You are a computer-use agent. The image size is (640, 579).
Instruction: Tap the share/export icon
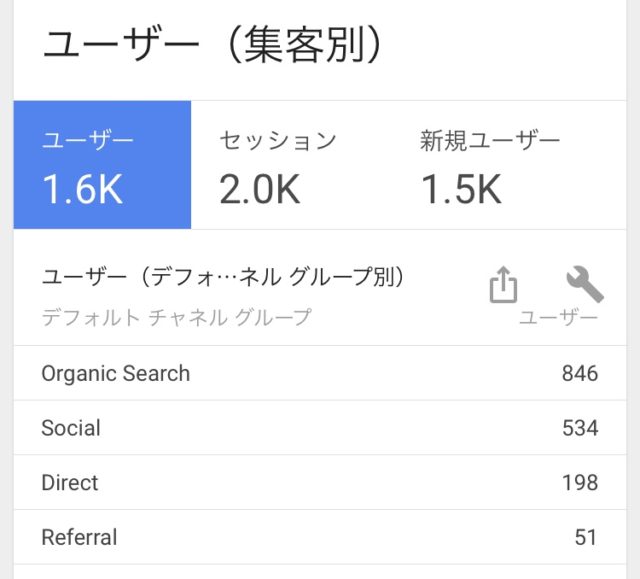pos(503,284)
